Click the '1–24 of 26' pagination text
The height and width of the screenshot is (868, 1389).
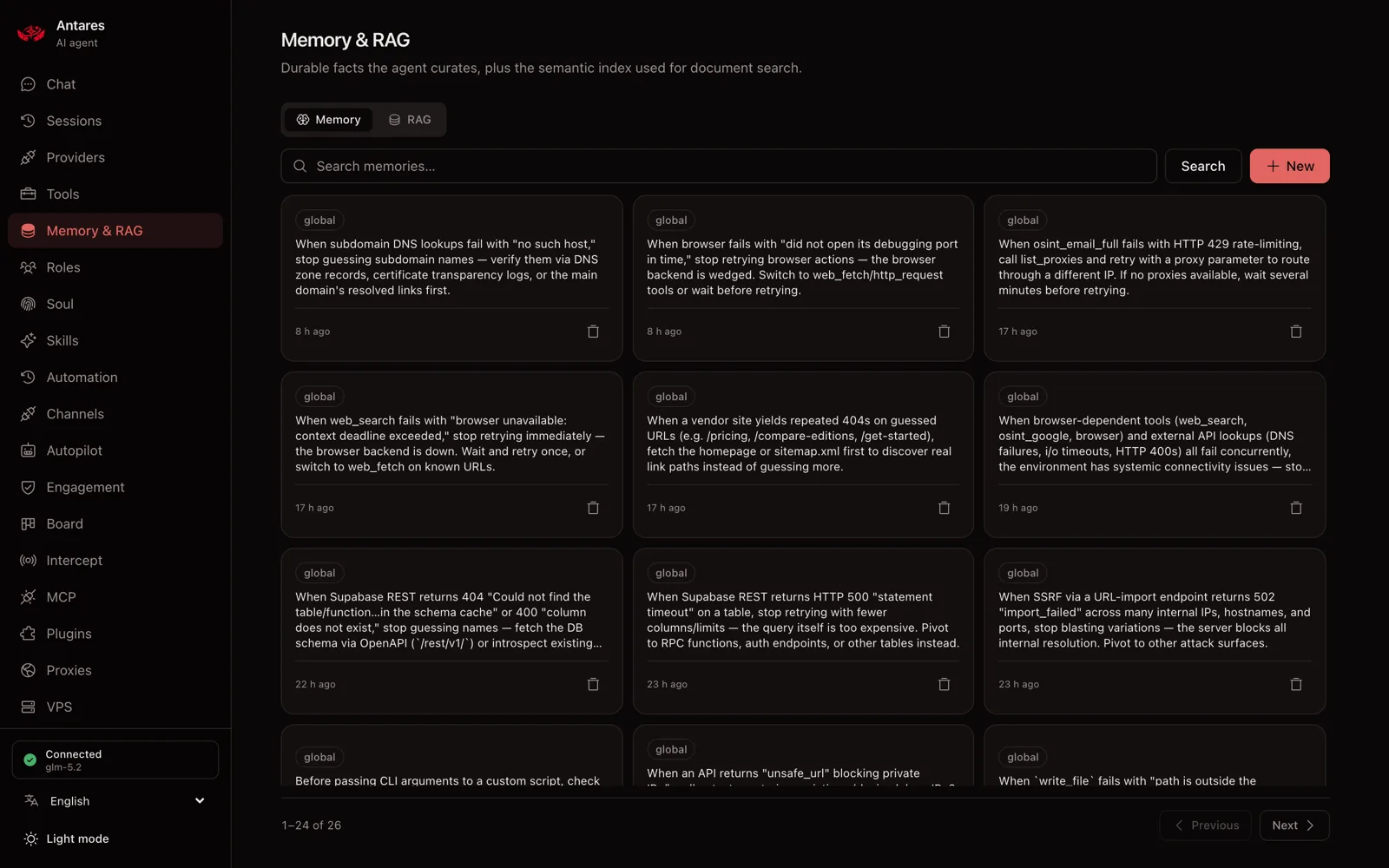pos(311,825)
